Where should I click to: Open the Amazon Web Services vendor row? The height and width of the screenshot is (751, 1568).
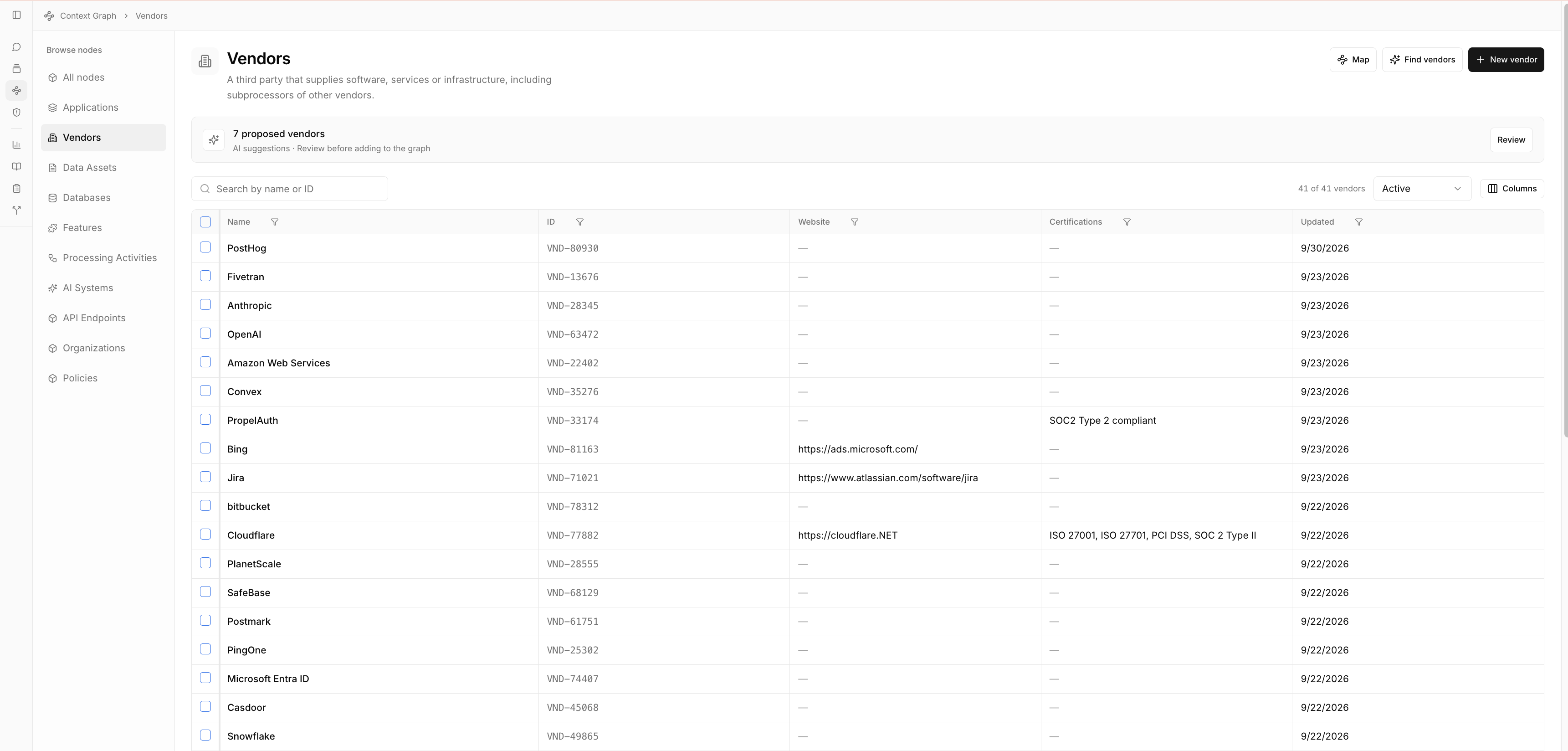pos(867,363)
